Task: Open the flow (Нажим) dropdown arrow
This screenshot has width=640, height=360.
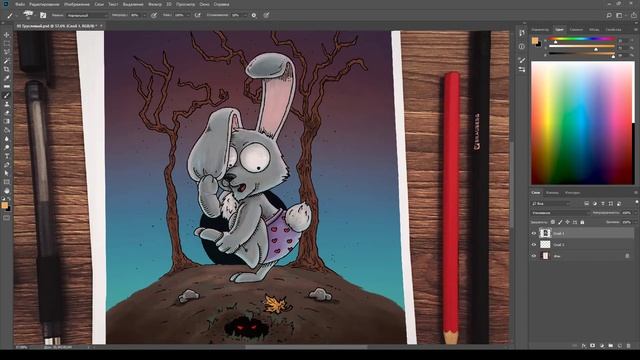Action: coord(188,15)
